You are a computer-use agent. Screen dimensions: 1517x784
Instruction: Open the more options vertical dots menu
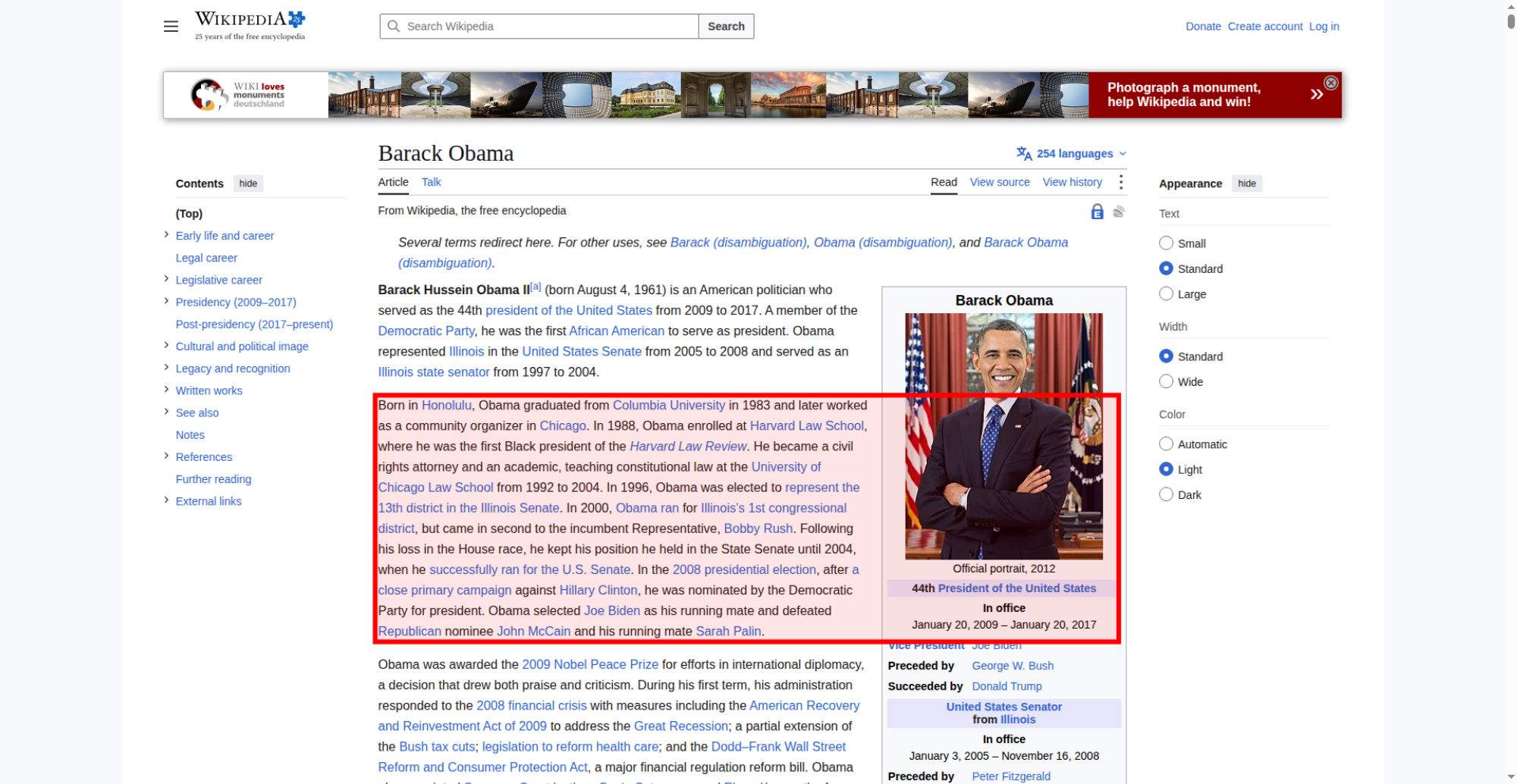(x=1120, y=182)
